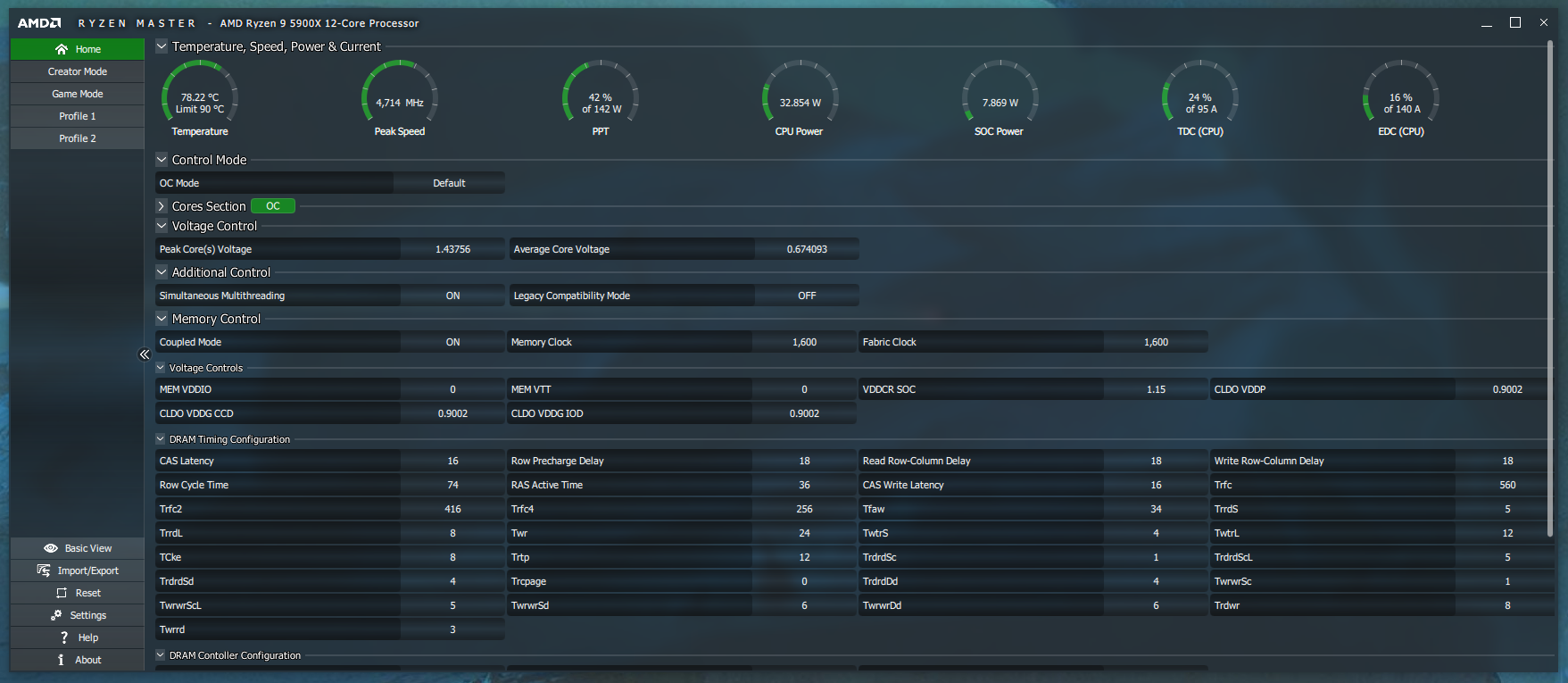
Task: Click Trfc value 560
Action: click(x=1507, y=485)
